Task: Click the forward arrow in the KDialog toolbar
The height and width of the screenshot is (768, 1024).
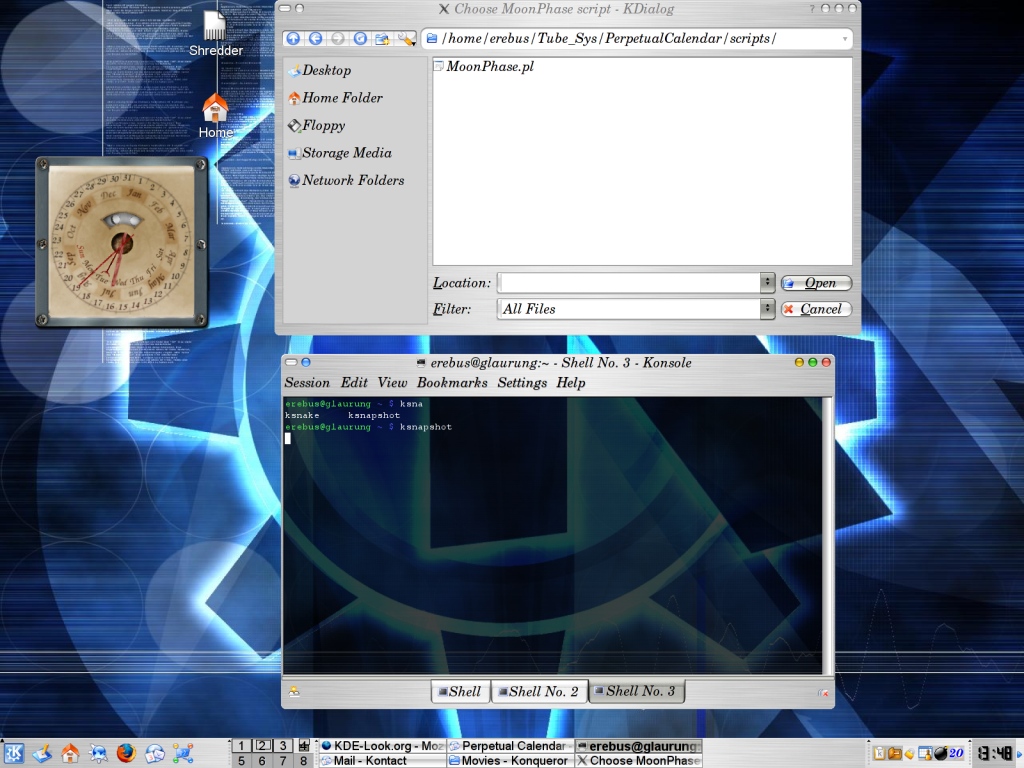Action: 338,39
